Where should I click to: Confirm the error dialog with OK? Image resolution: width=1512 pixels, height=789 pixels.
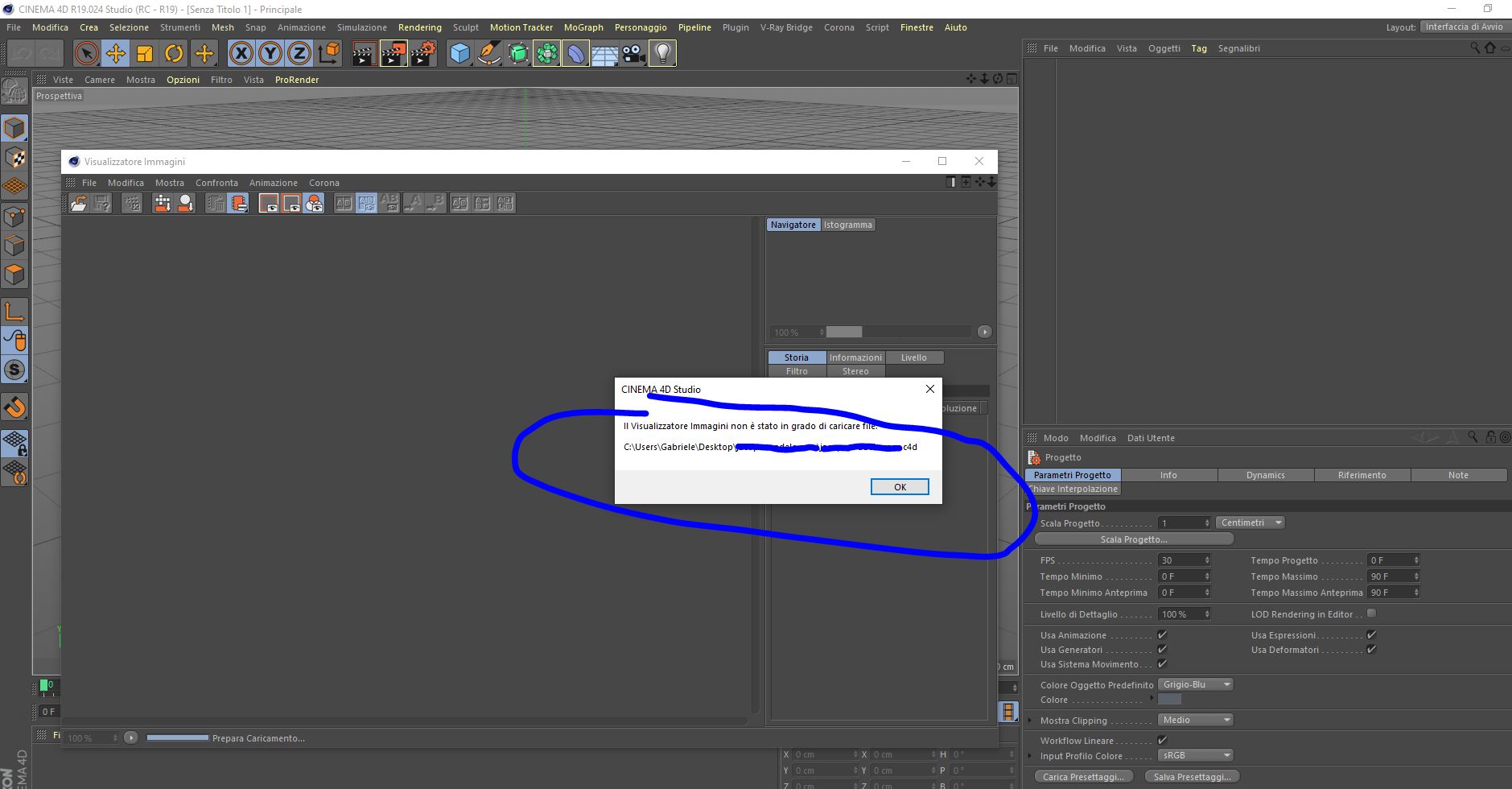900,486
